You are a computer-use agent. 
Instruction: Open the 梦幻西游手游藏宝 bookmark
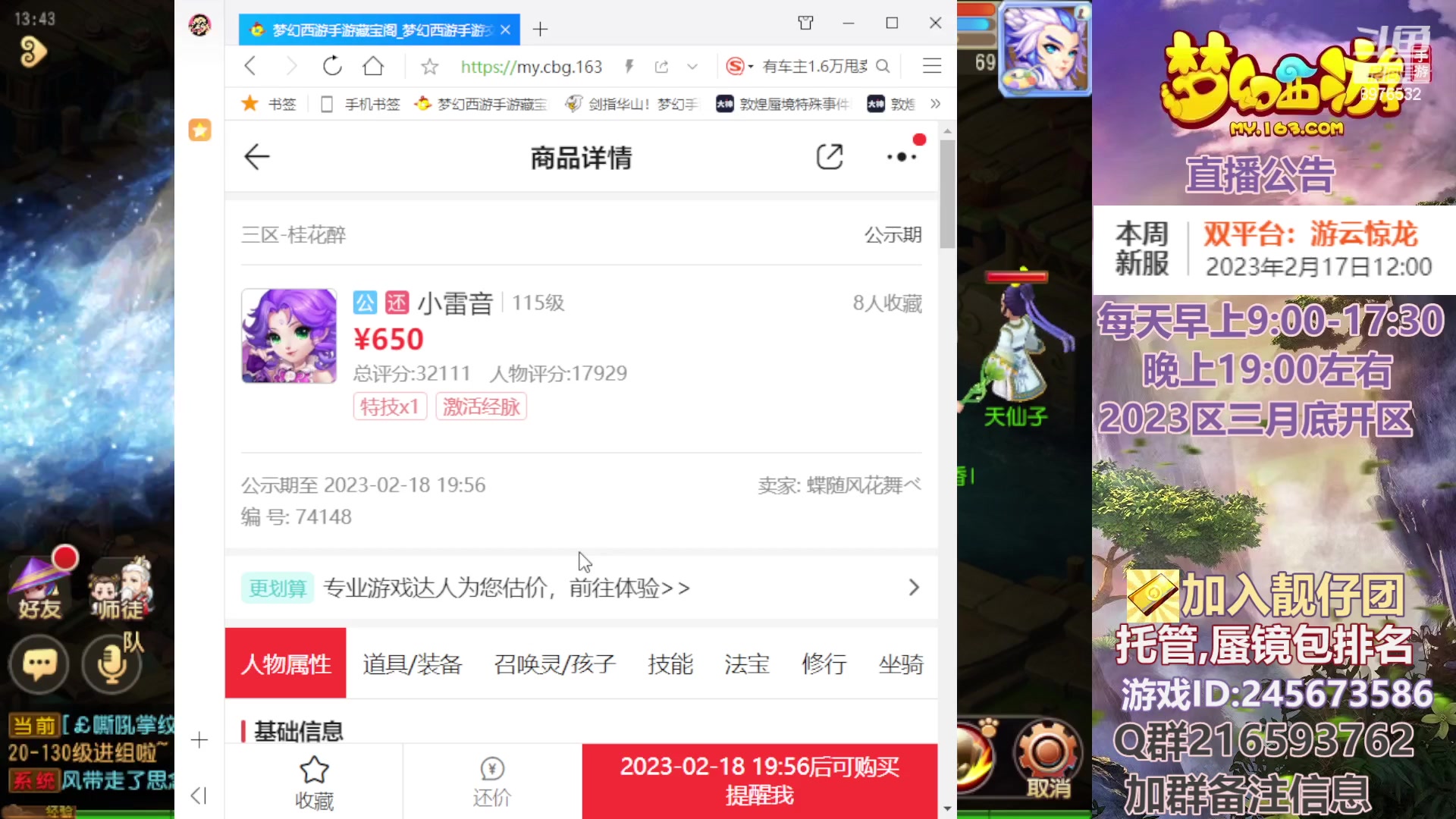pyautogui.click(x=481, y=104)
